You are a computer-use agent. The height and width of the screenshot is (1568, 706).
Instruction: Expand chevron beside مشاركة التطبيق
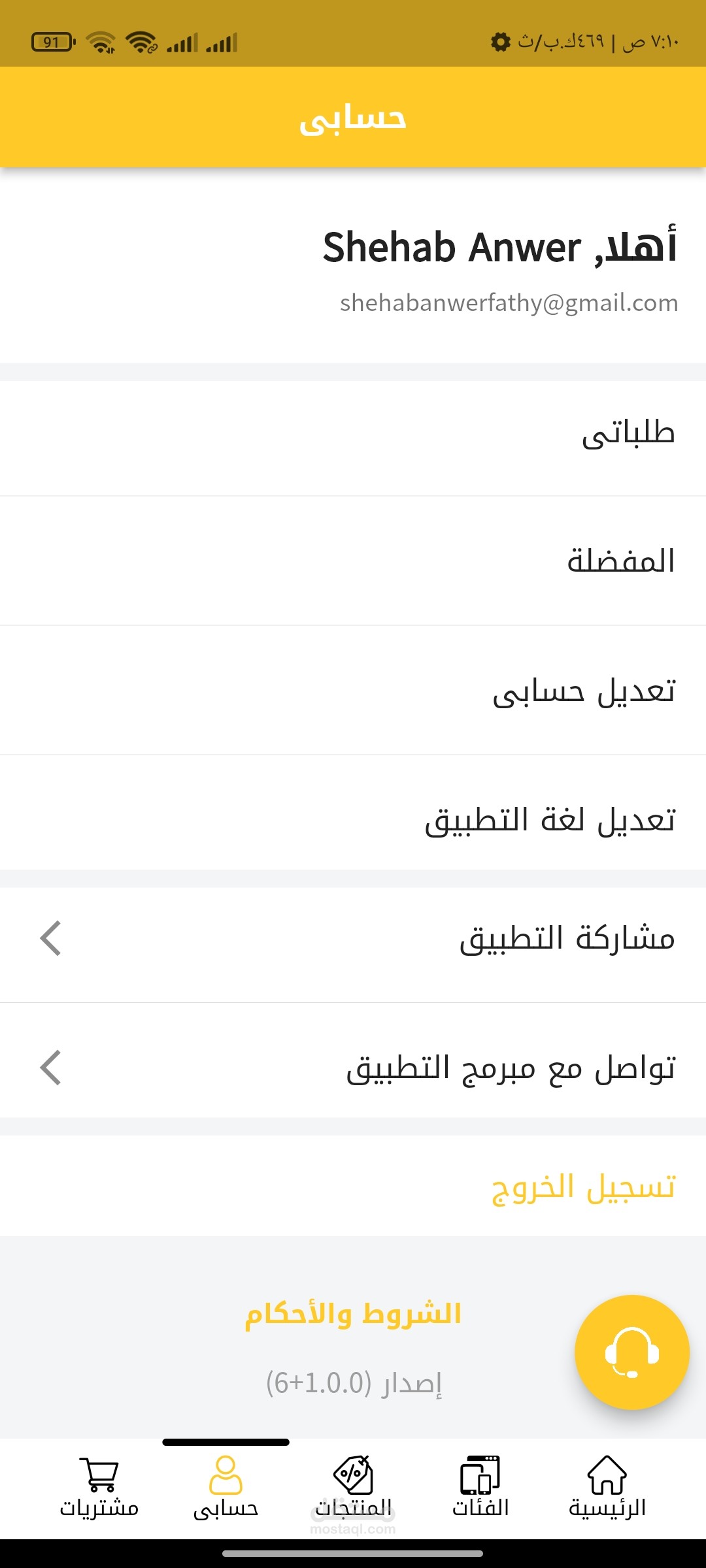pos(50,938)
